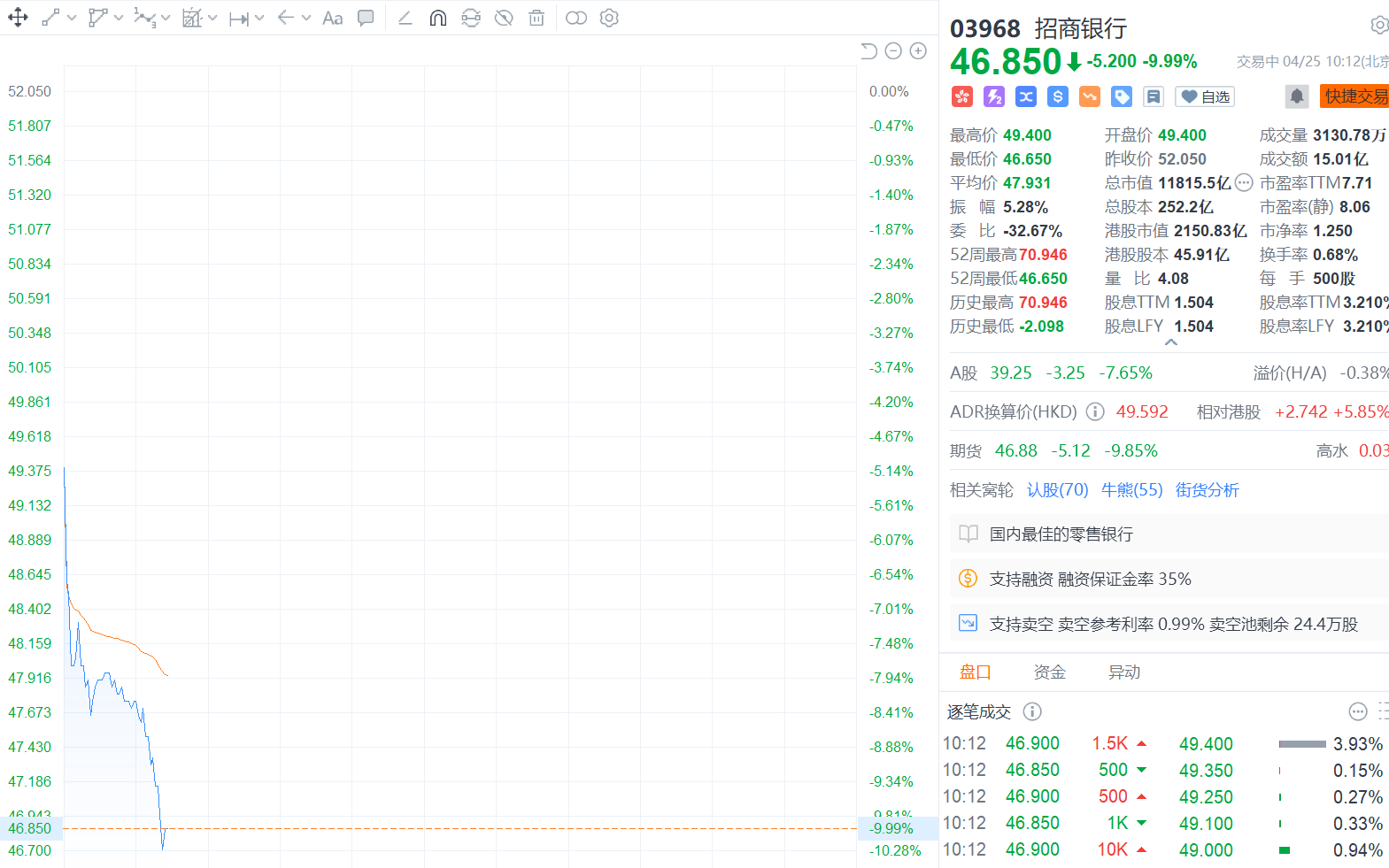Image resolution: width=1389 pixels, height=868 pixels.
Task: Switch to the 资金 tab
Action: point(1050,672)
